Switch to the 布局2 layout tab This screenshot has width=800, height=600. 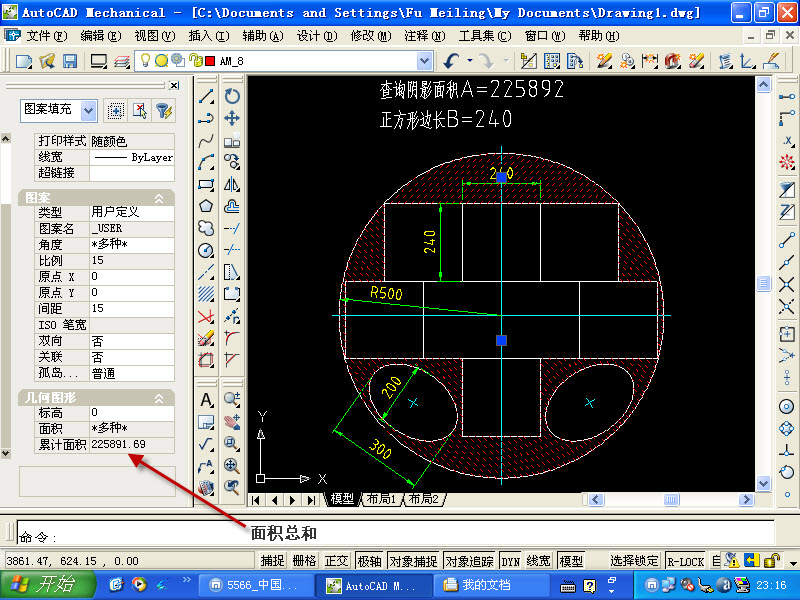[x=423, y=499]
